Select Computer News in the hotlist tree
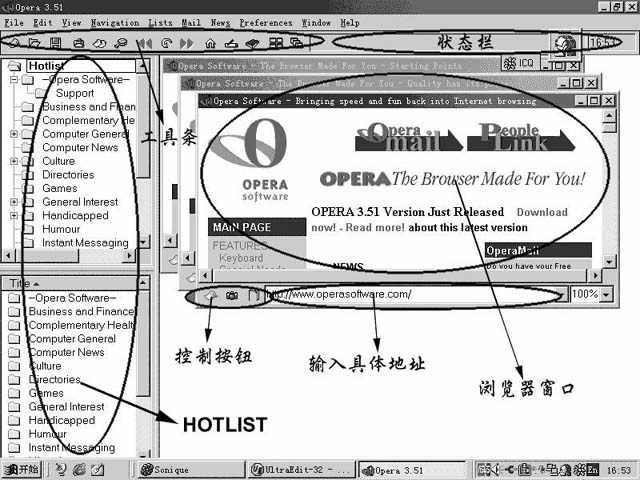Viewport: 640px width, 480px height. click(x=80, y=147)
